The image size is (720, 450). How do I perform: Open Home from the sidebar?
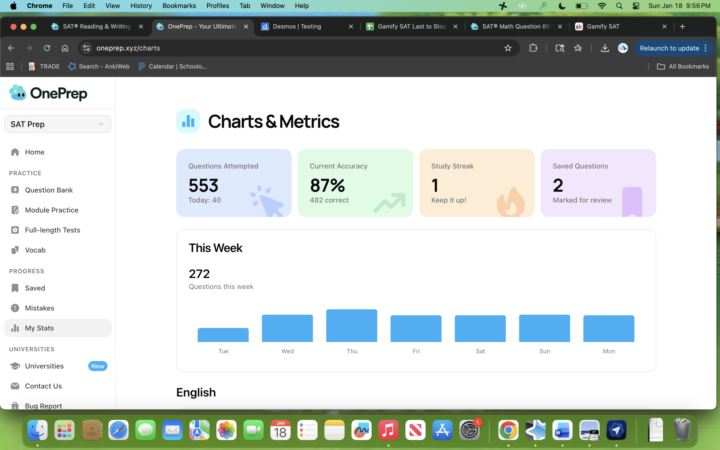pos(34,152)
